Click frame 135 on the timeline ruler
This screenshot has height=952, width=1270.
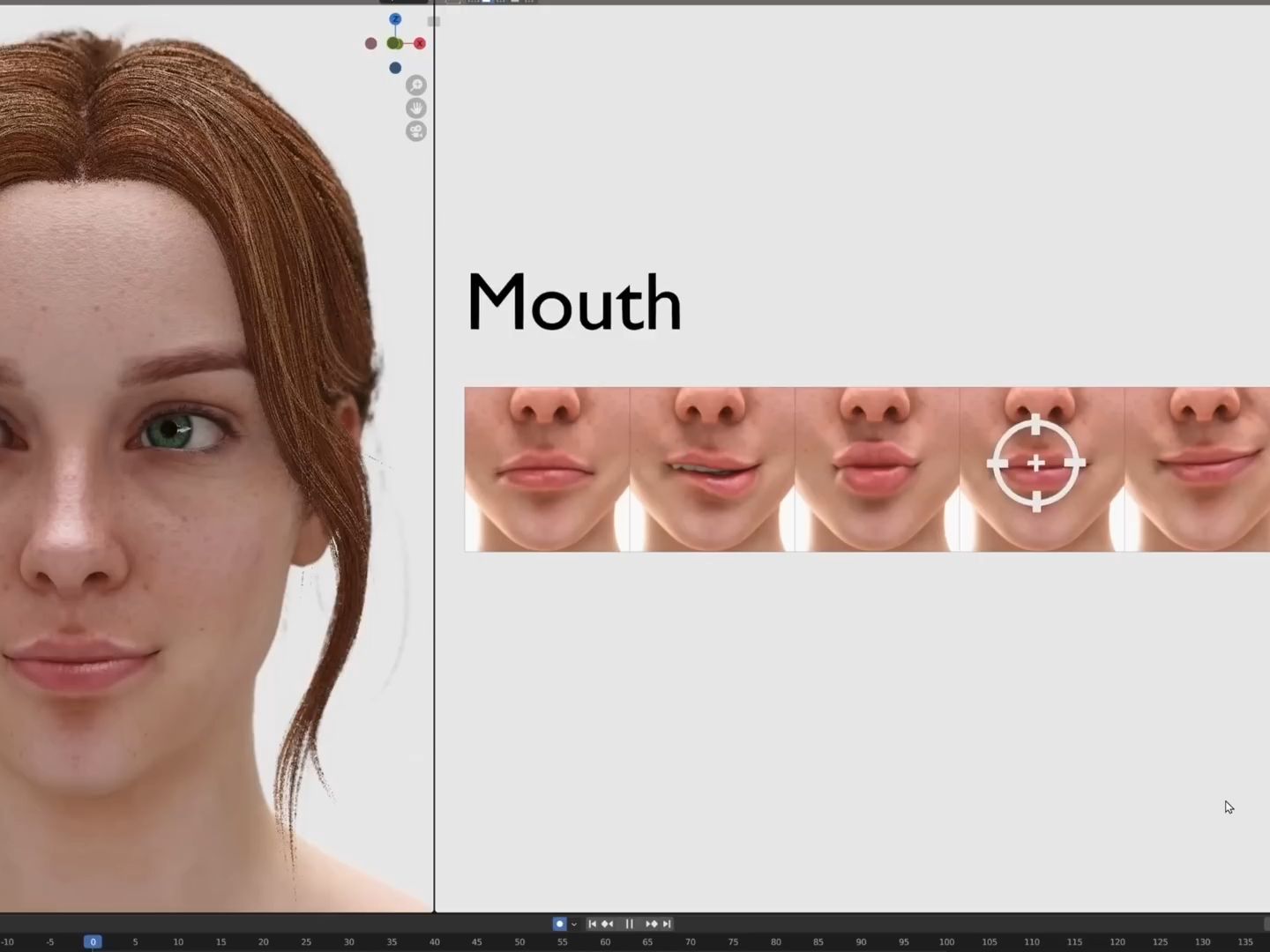tap(1245, 942)
